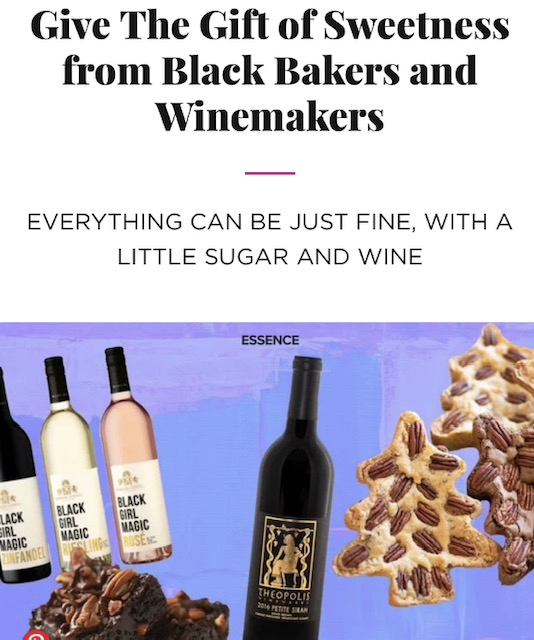Click the Black Girl Magic Rosé bottle
This screenshot has height=640, width=534.
135,455
